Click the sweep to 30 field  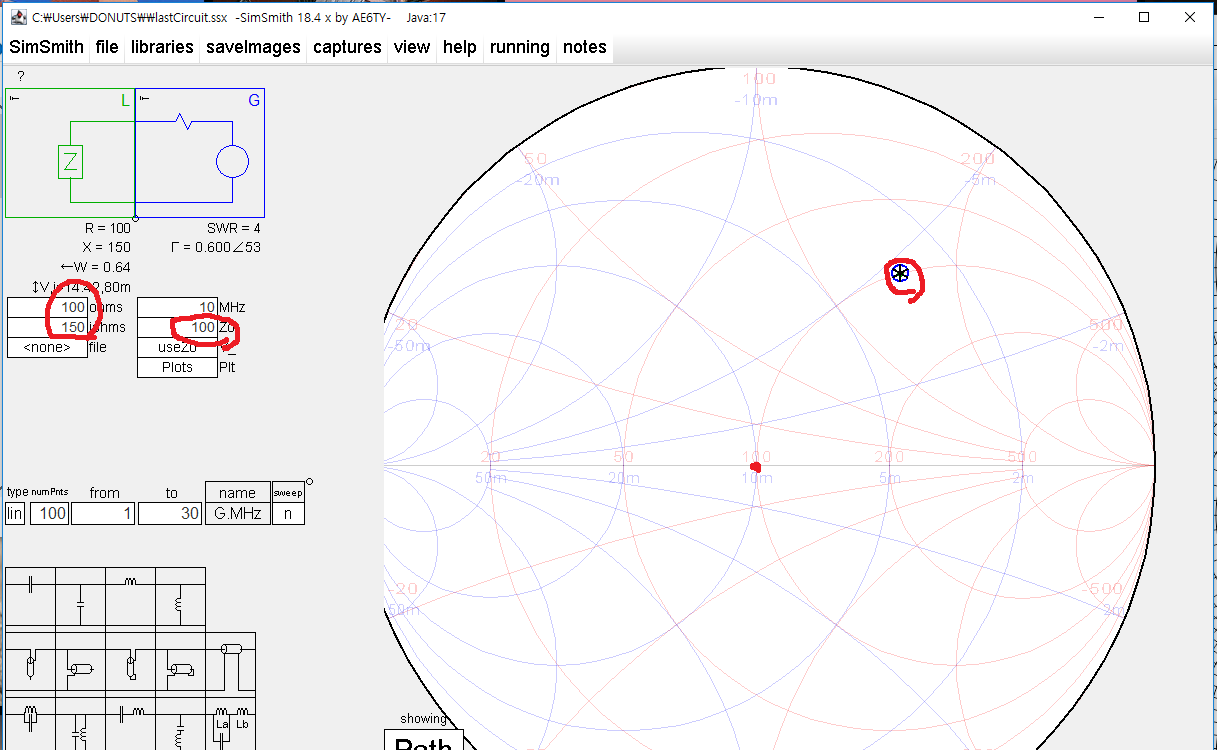[170, 514]
